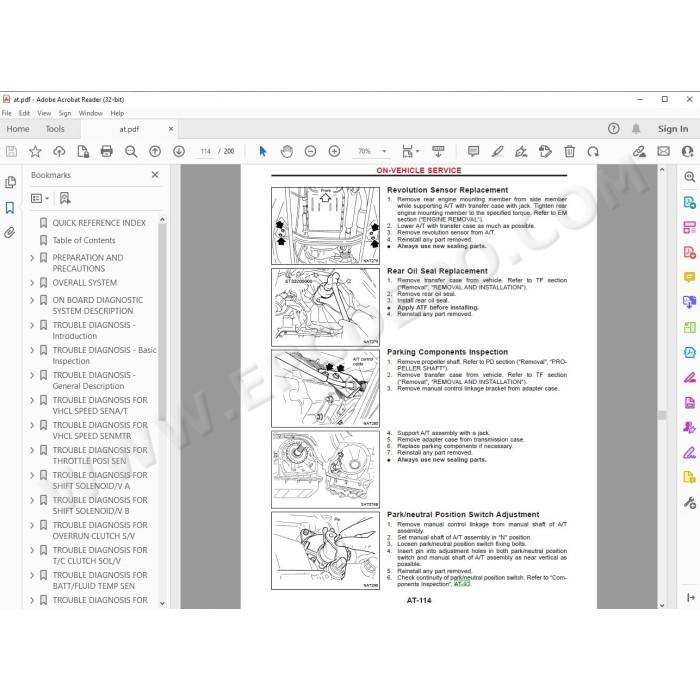The height and width of the screenshot is (700, 700).
Task: Close the Bookmarks panel
Action: (155, 175)
